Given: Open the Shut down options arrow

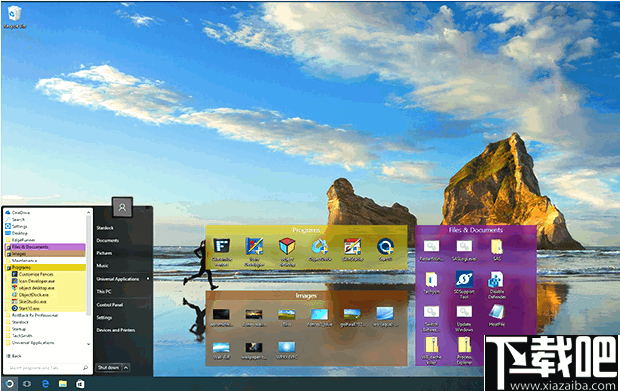Looking at the screenshot, I should [x=126, y=367].
